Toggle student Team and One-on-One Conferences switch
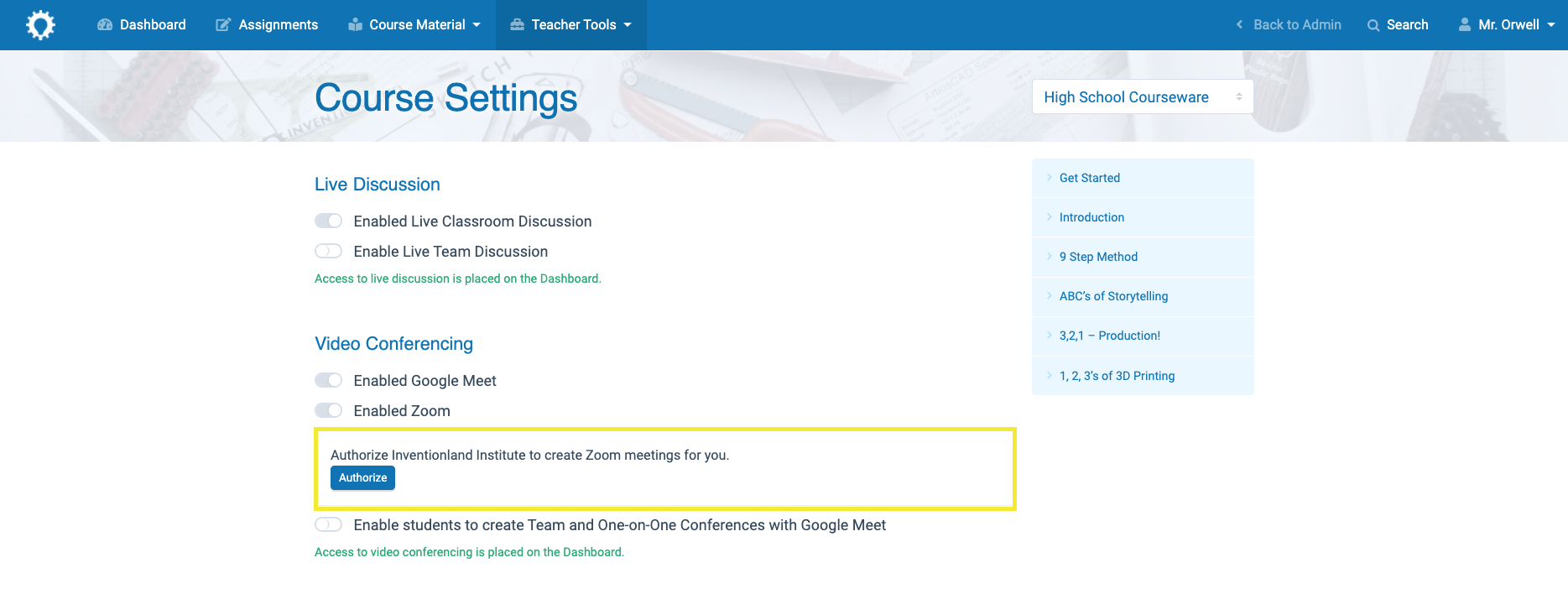 tap(328, 524)
